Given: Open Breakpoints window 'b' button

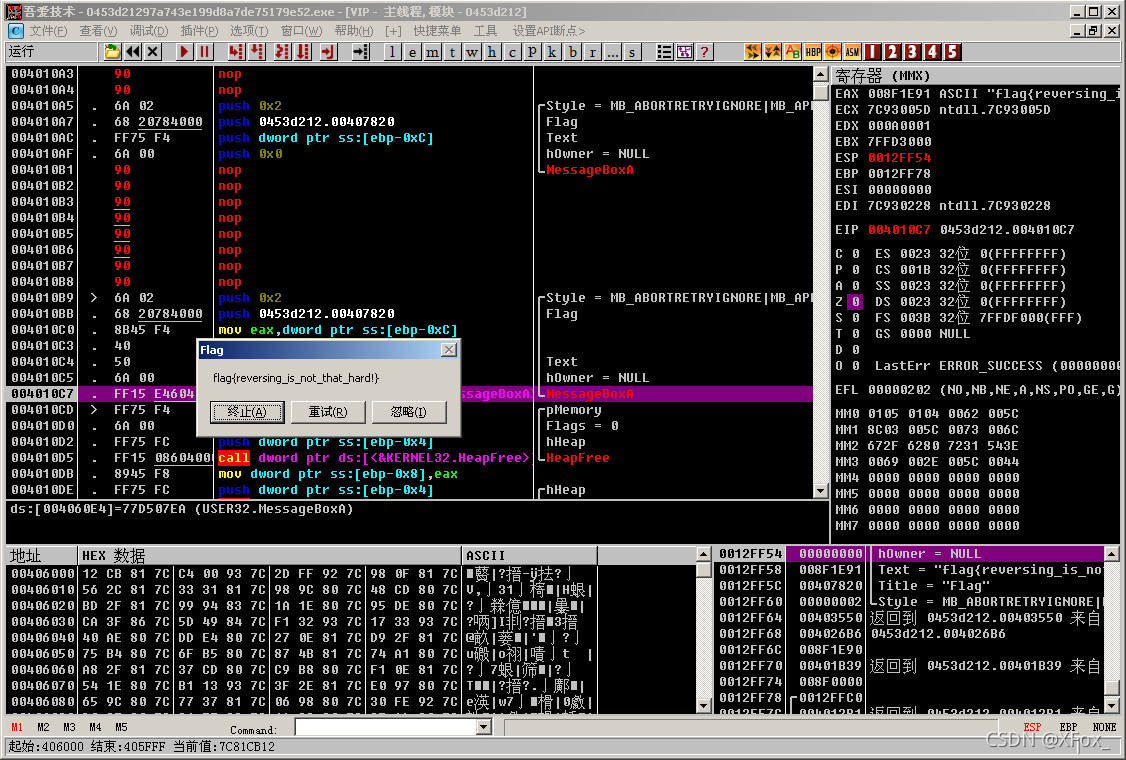Looking at the screenshot, I should [x=572, y=52].
